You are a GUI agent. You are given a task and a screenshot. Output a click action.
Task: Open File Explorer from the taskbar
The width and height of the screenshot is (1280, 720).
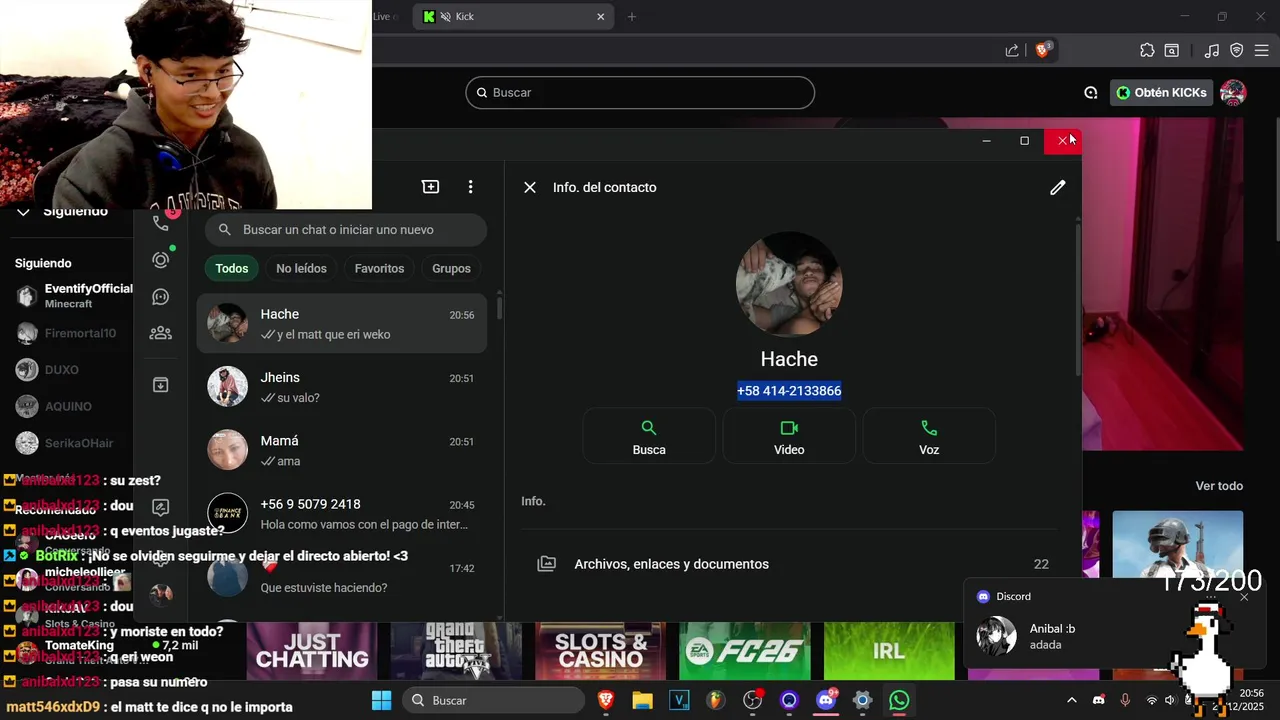point(642,700)
